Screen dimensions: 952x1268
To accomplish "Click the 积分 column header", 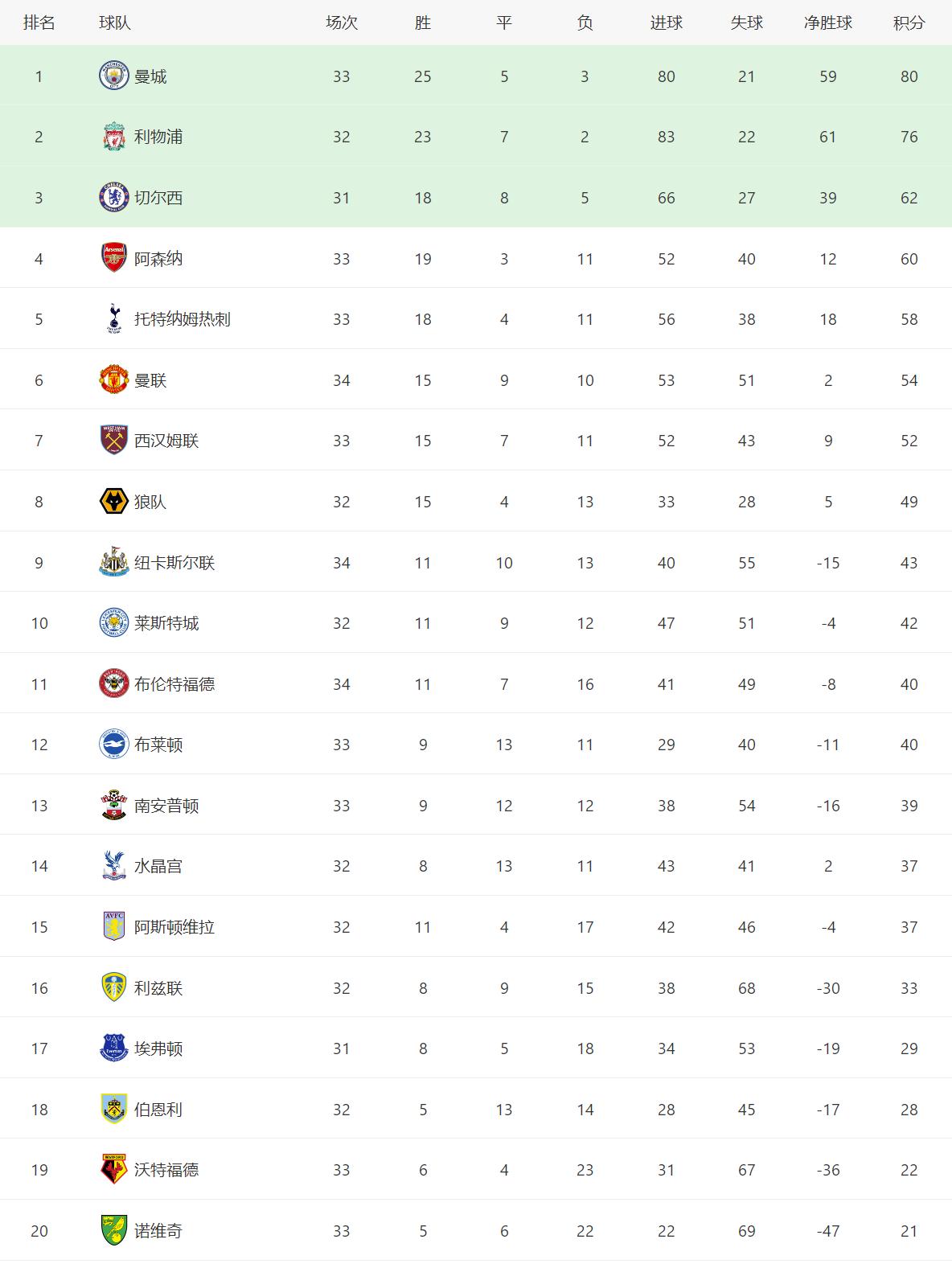I will coord(909,23).
